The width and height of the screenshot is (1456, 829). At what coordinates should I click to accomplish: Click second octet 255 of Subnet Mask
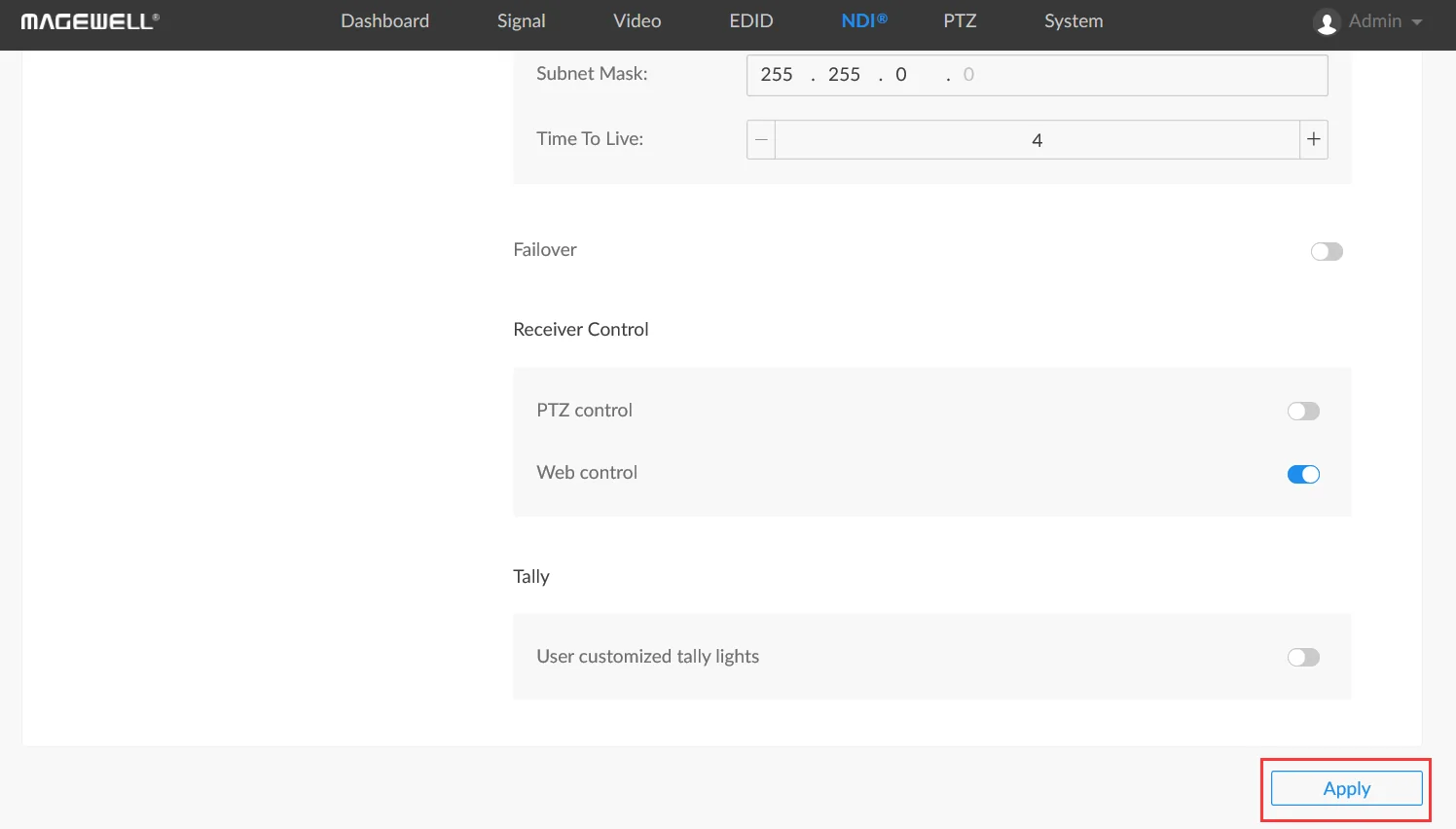844,75
